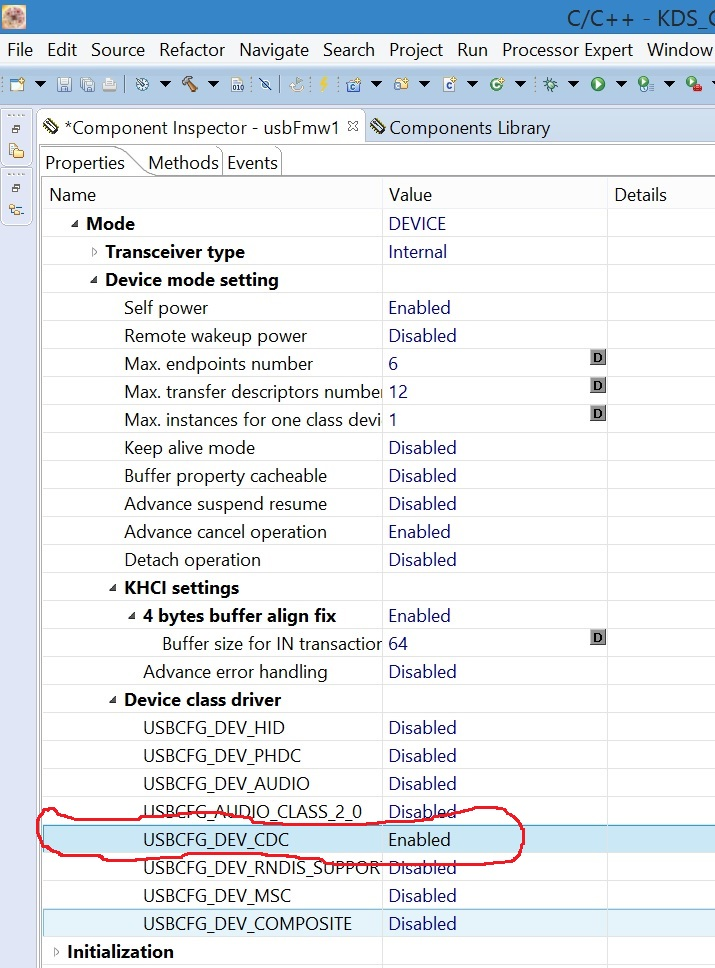Open the Refactor menu
This screenshot has width=715, height=968.
point(192,49)
